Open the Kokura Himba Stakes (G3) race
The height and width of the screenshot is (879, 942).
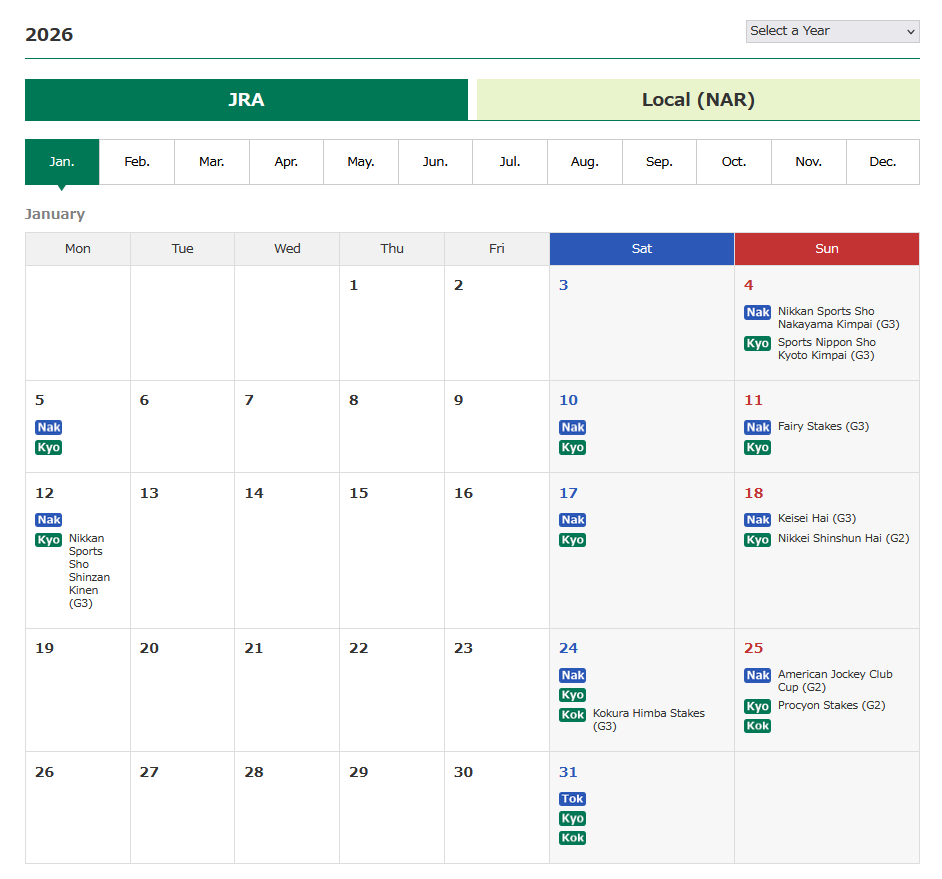(x=649, y=720)
